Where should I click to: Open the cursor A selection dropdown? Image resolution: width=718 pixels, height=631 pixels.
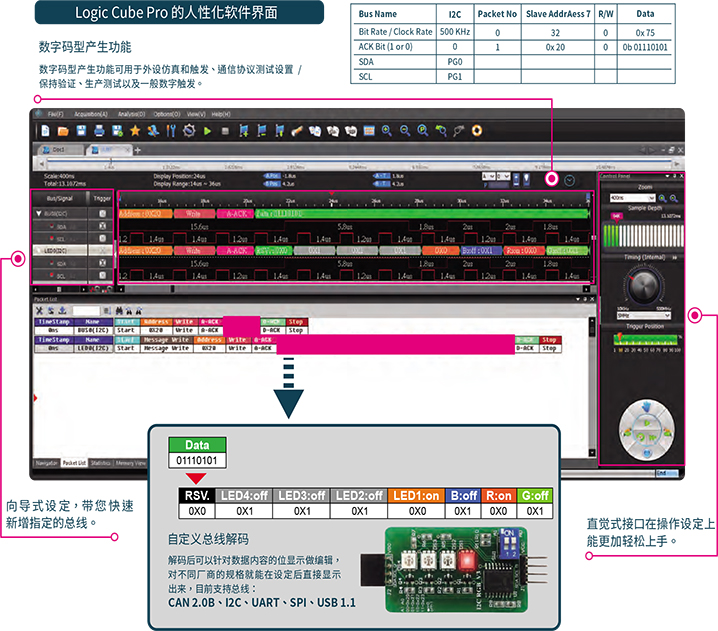[489, 176]
